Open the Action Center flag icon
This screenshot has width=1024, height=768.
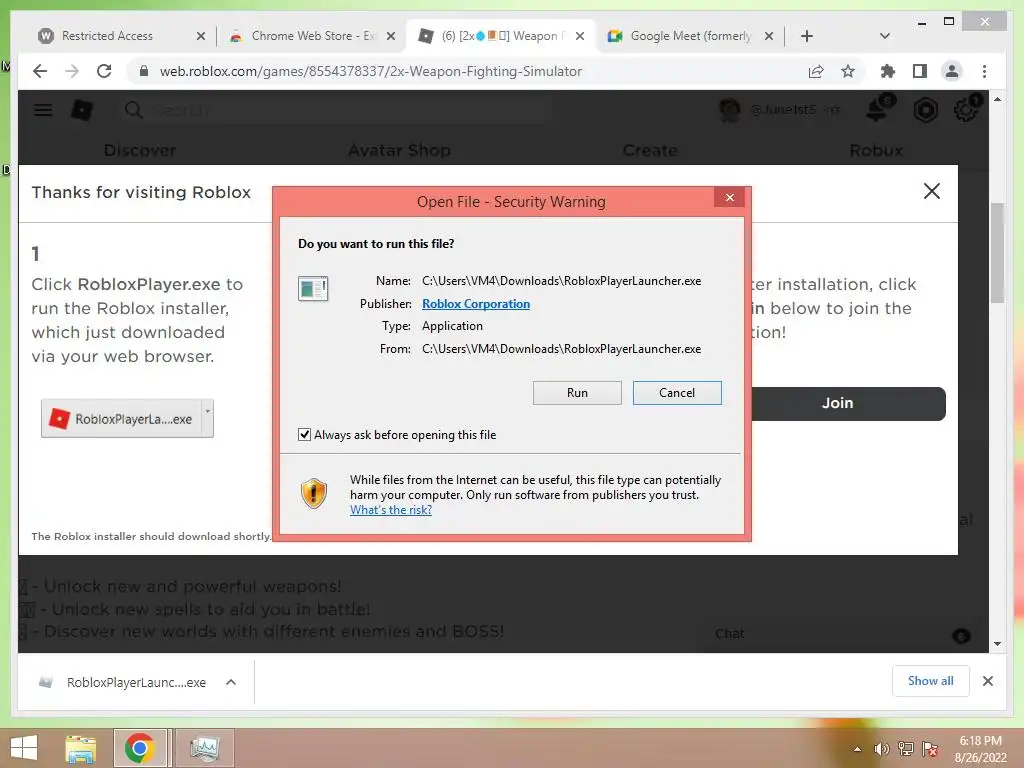tap(930, 749)
